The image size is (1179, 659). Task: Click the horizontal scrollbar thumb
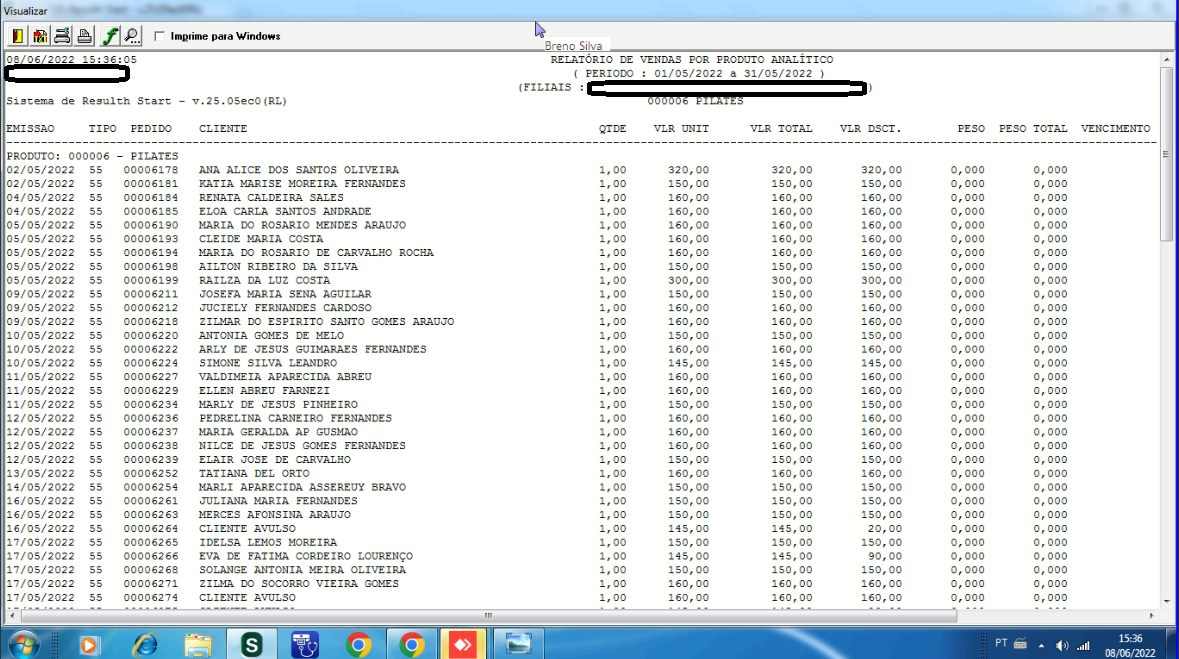[x=488, y=615]
